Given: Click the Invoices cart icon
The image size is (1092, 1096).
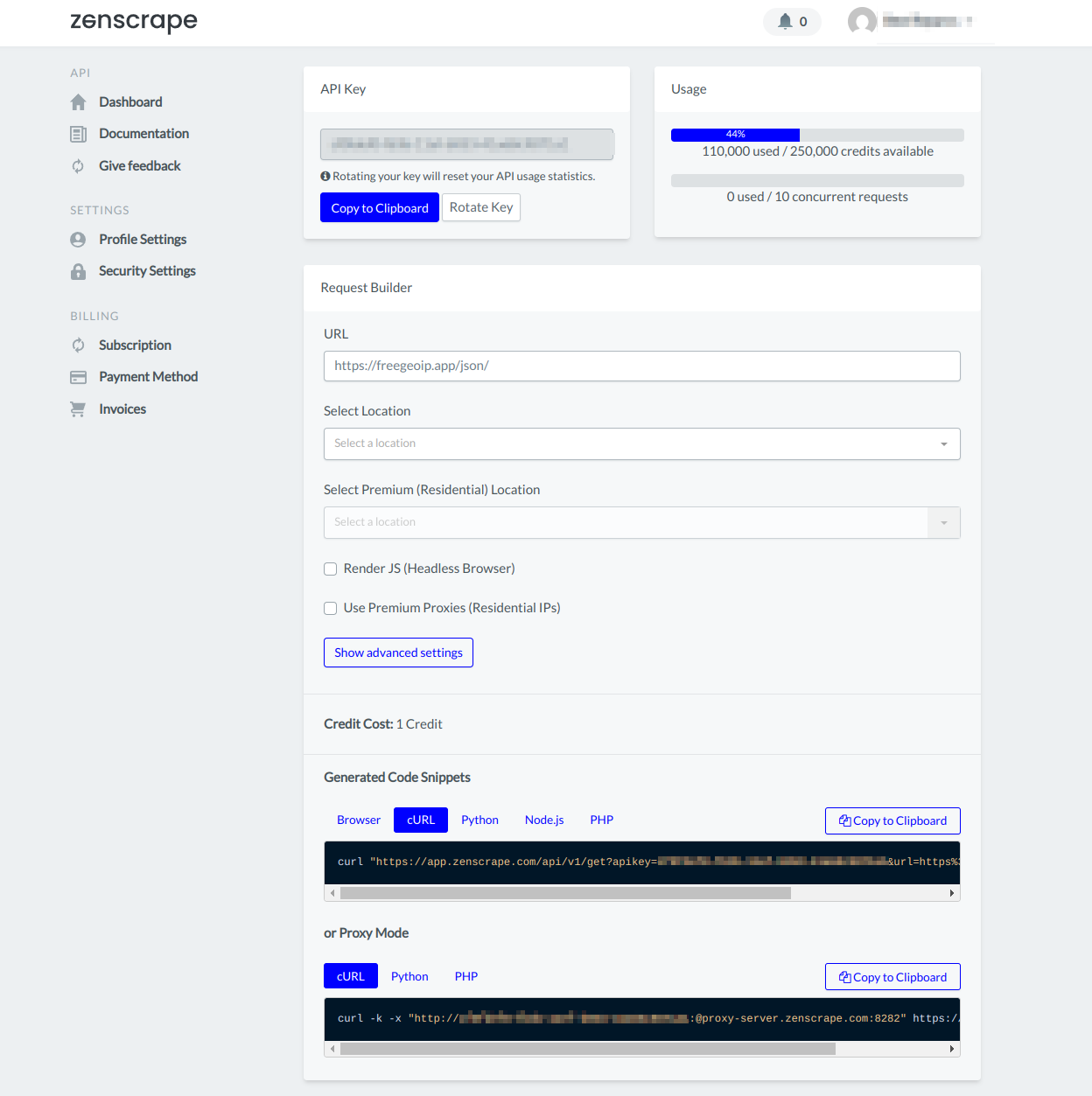Looking at the screenshot, I should tap(78, 409).
